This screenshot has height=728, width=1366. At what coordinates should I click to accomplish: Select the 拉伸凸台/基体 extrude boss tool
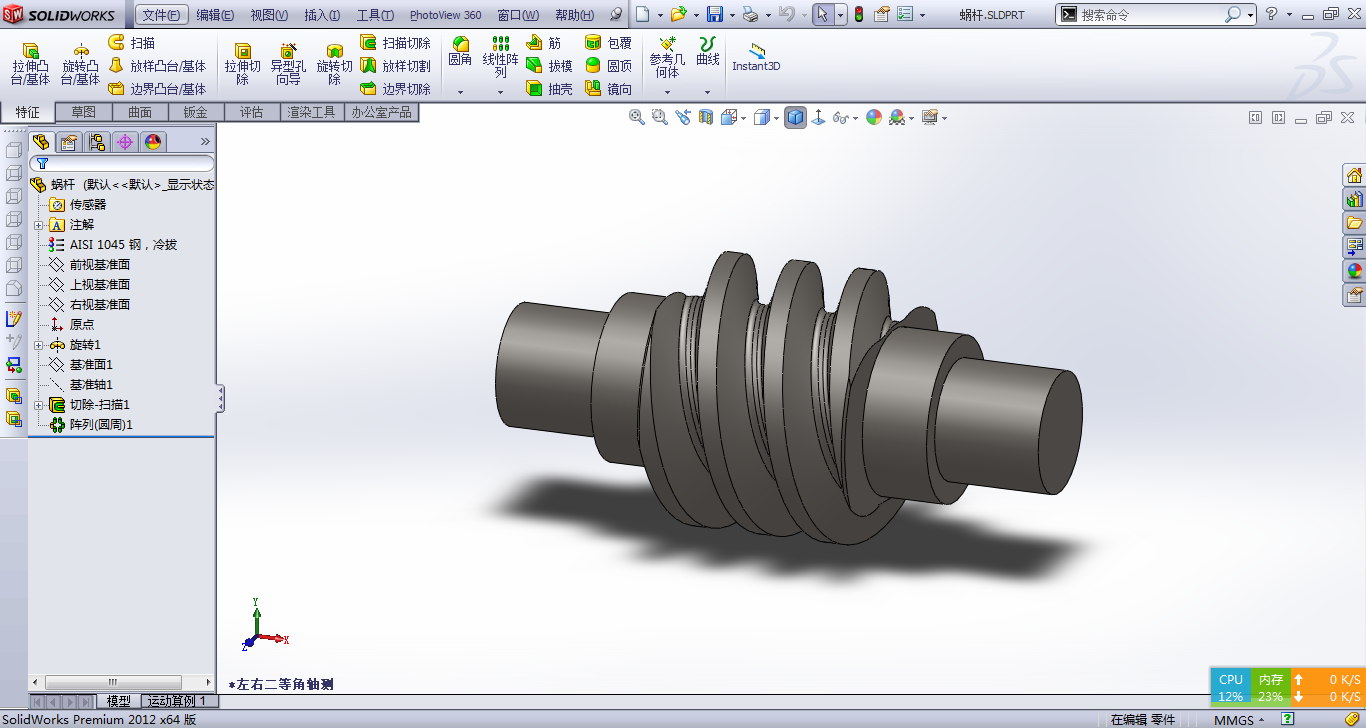(30, 64)
